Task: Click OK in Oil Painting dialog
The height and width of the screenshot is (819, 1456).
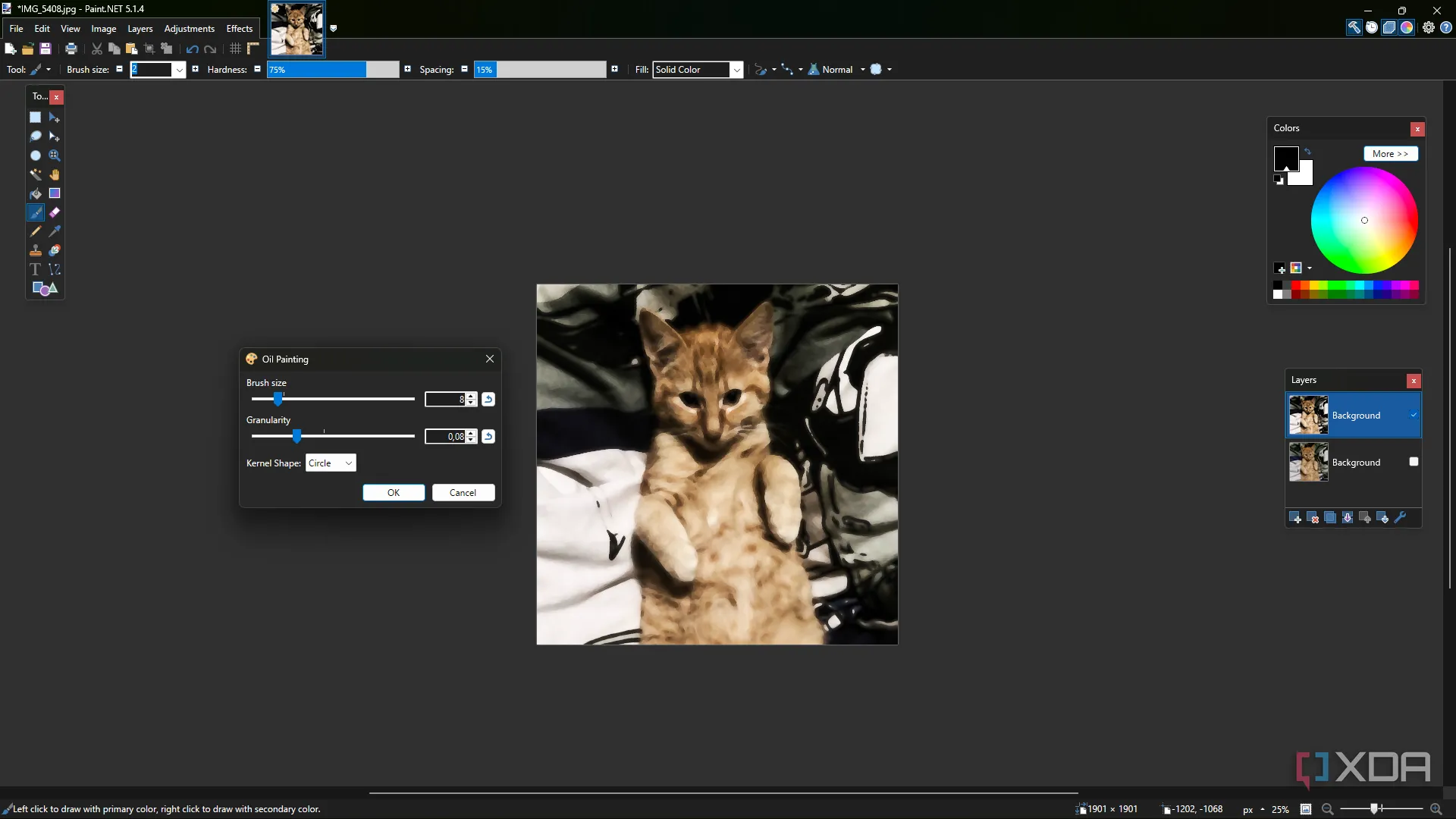Action: [394, 493]
